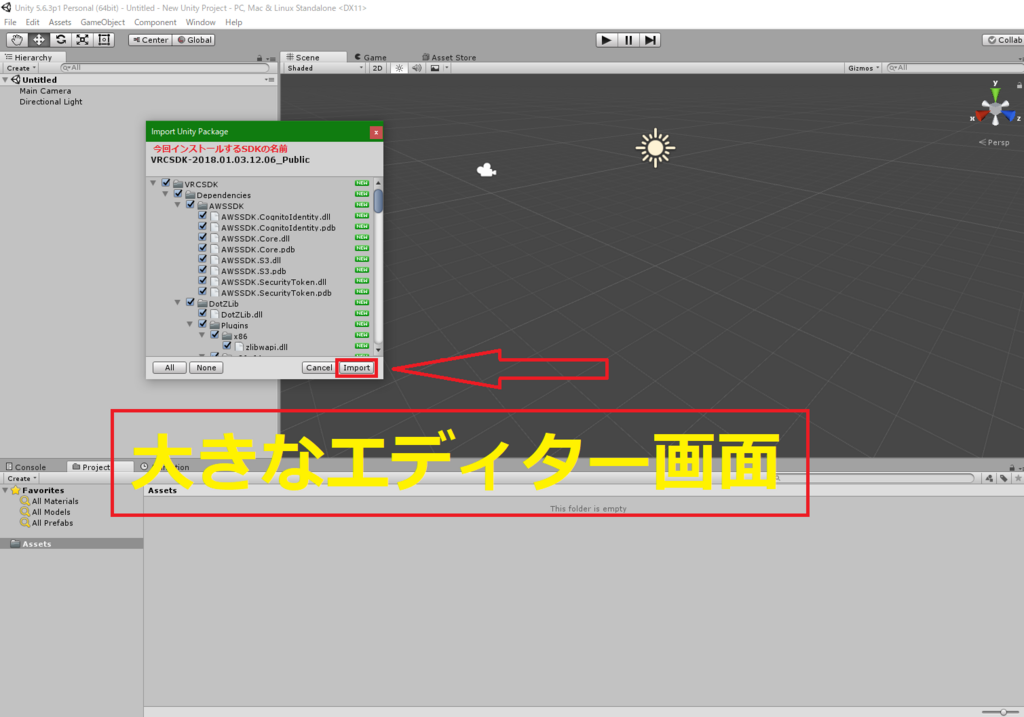
Task: Click Import in package dialog
Action: point(357,368)
